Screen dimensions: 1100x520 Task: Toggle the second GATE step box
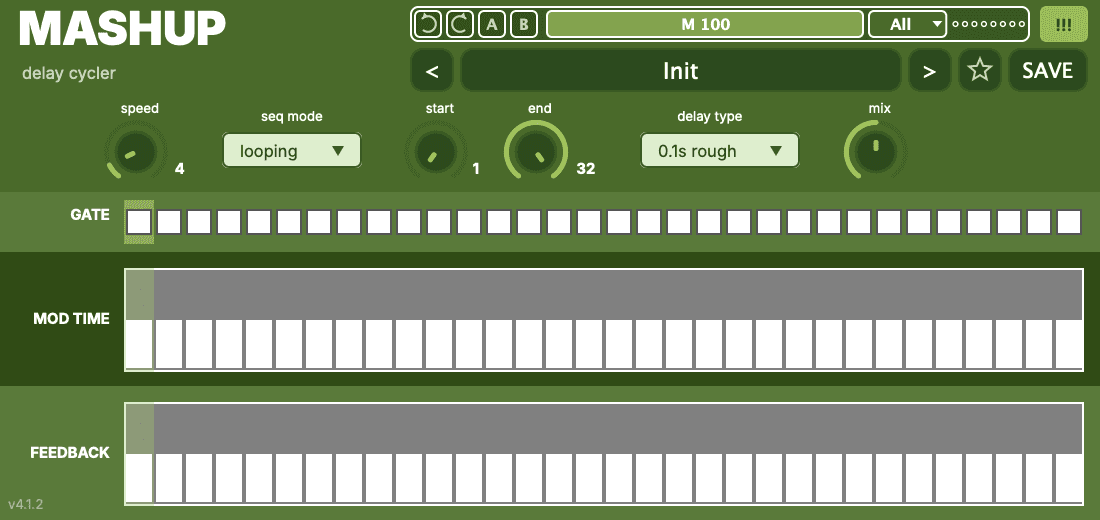169,222
